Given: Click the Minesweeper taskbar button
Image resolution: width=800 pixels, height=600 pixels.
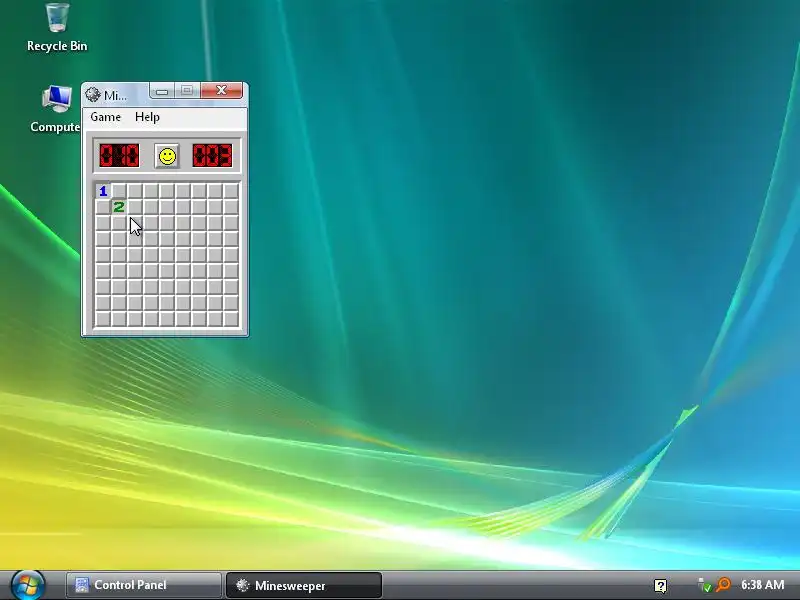Looking at the screenshot, I should click(304, 585).
